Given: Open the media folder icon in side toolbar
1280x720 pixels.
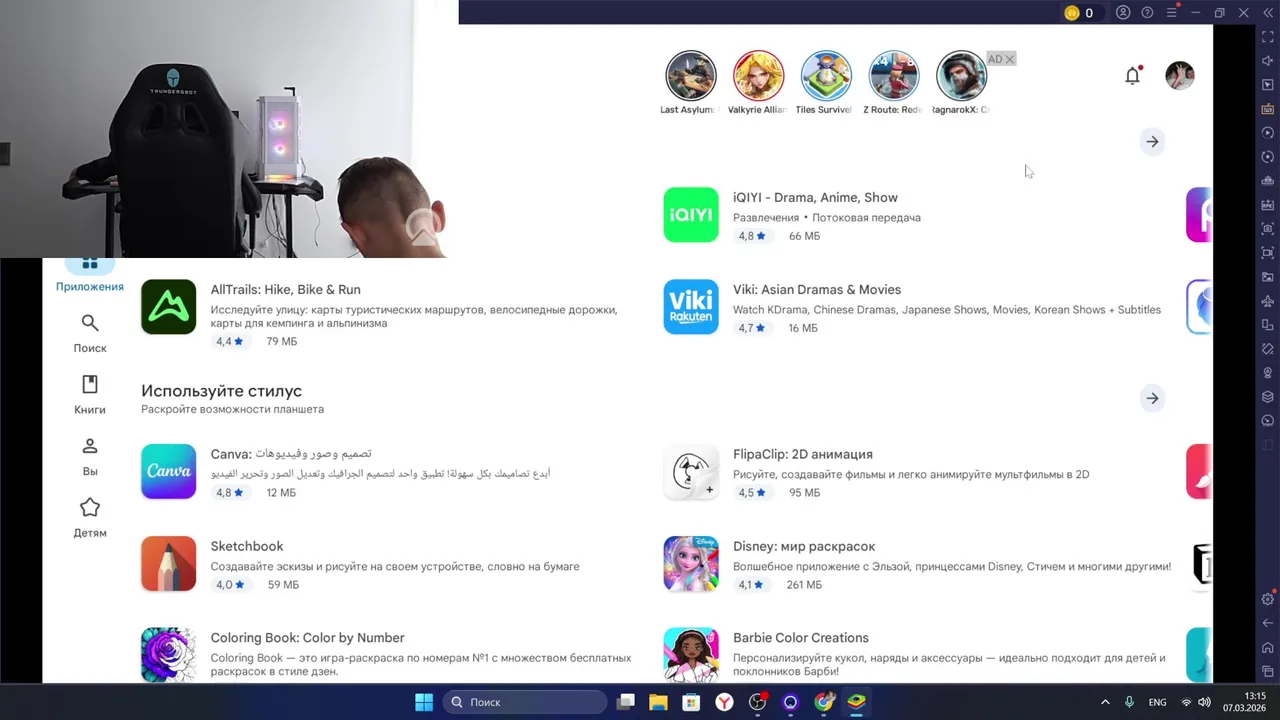Looking at the screenshot, I should 1268,277.
